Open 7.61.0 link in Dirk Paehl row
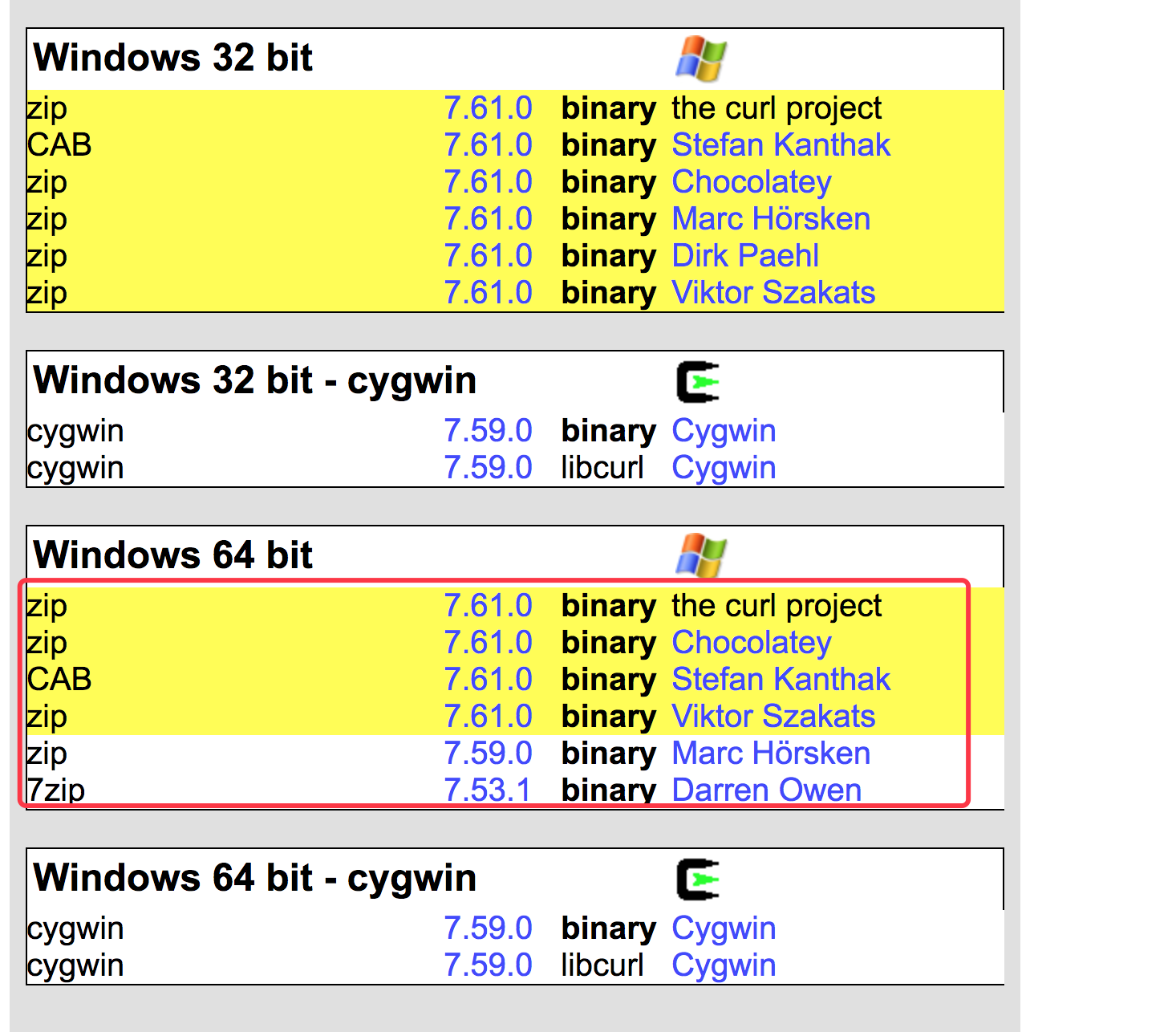 tap(489, 256)
